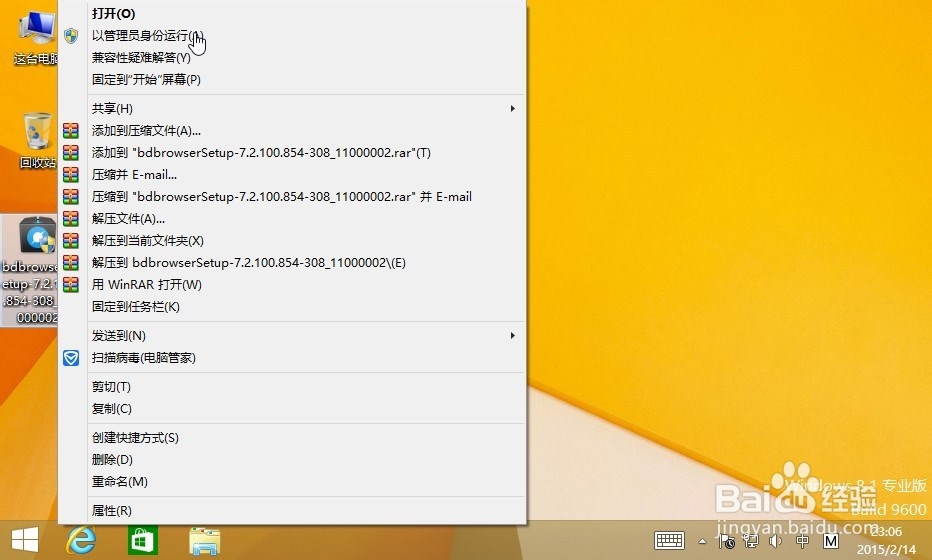Select 解压到当前文件夹(X) entry

[292, 241]
